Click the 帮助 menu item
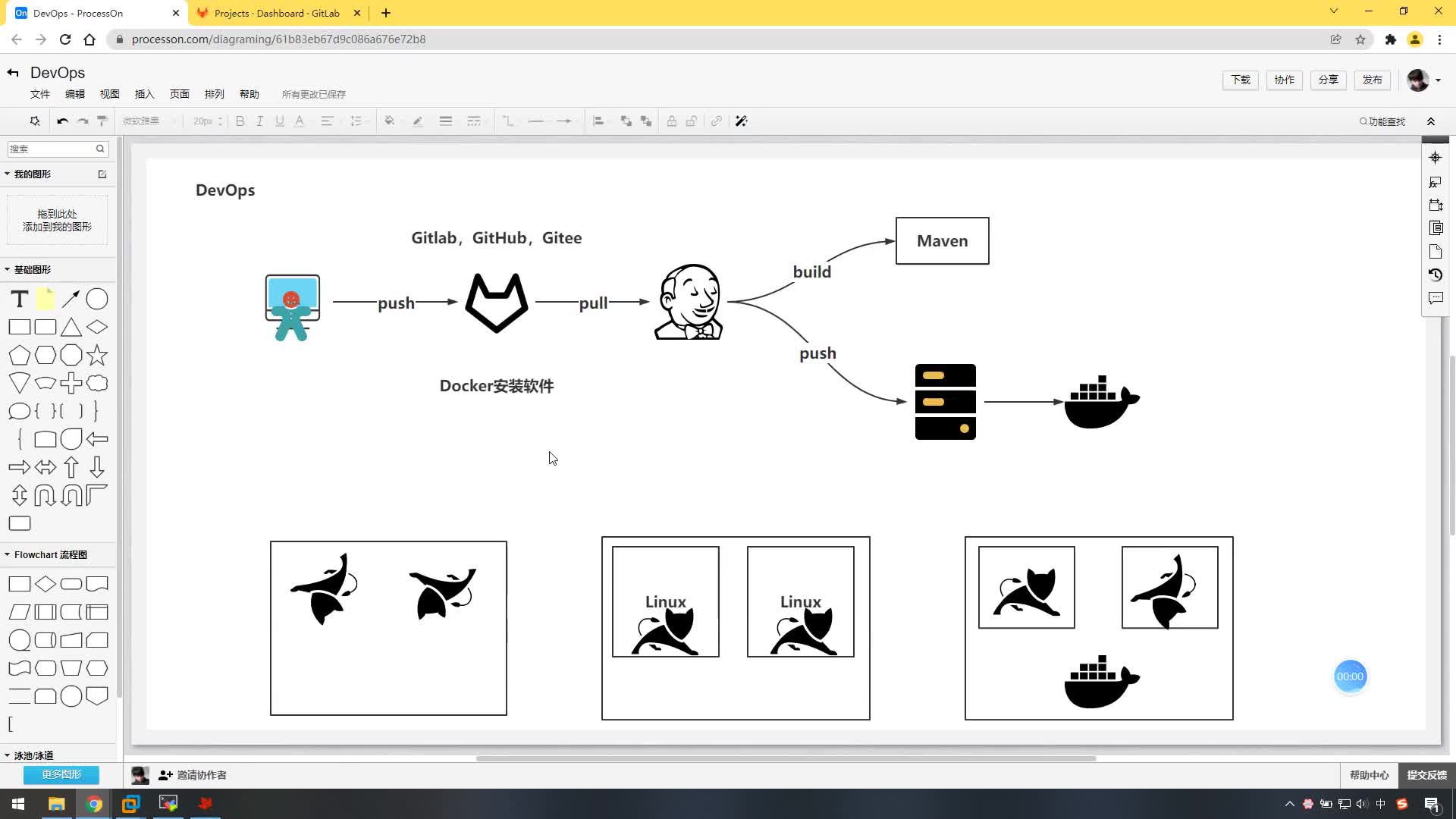1456x819 pixels. pyautogui.click(x=249, y=93)
